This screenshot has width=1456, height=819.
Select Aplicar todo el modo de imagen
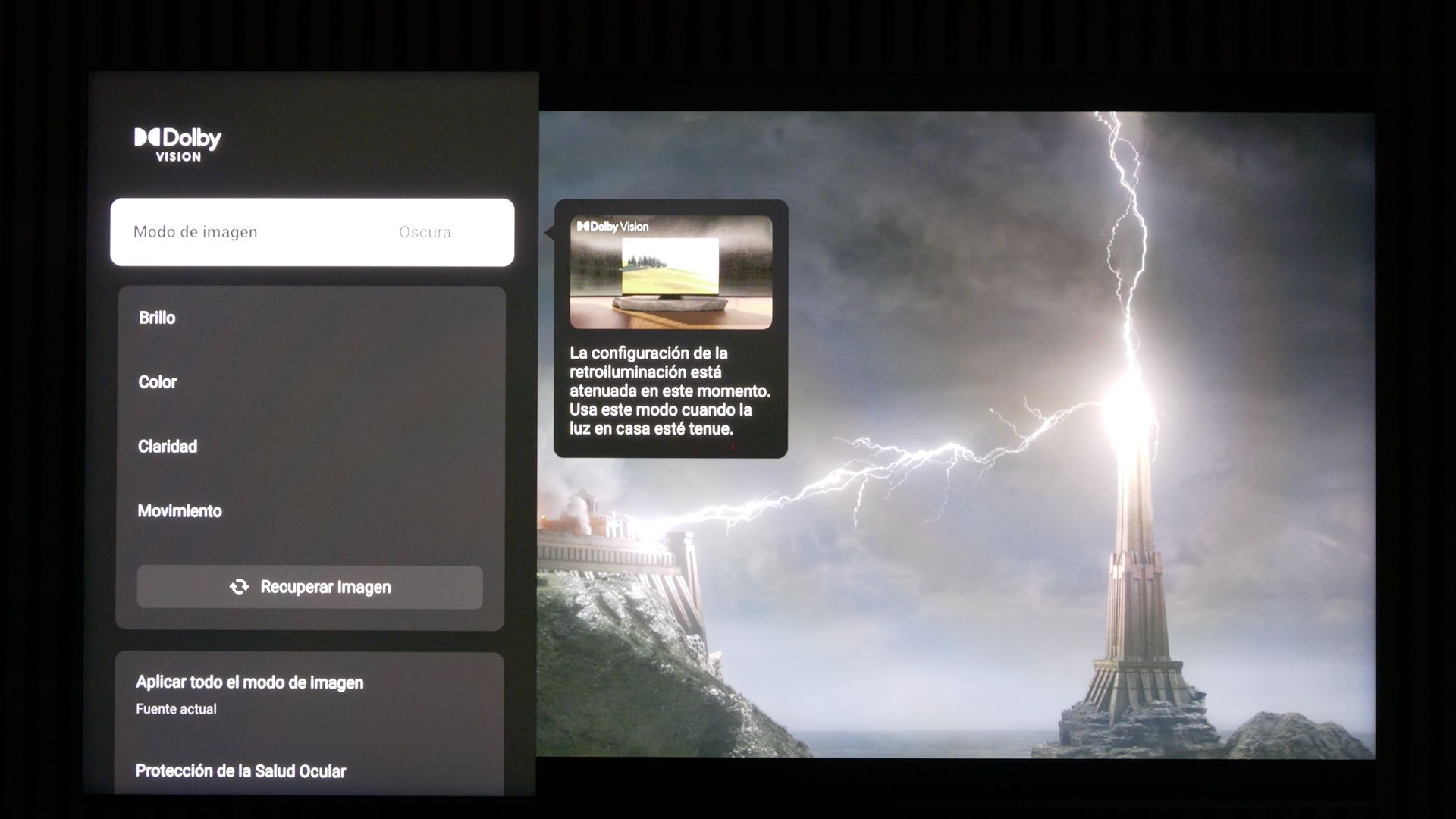pos(309,694)
